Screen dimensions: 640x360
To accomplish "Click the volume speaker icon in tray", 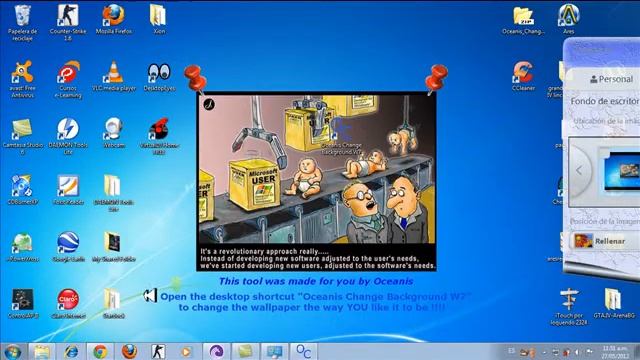I will [x=577, y=351].
